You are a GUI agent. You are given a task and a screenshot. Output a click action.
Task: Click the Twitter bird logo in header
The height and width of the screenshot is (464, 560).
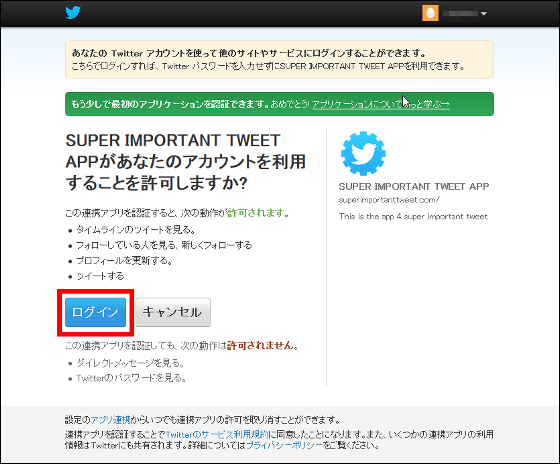click(73, 13)
